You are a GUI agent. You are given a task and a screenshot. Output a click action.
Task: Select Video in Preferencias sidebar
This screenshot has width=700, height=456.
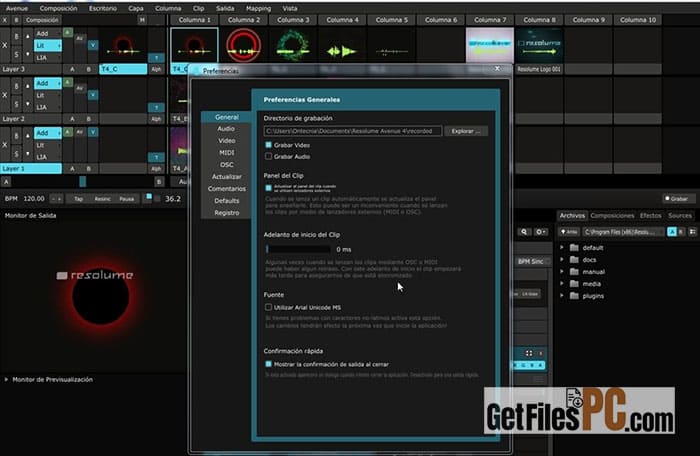pyautogui.click(x=226, y=141)
